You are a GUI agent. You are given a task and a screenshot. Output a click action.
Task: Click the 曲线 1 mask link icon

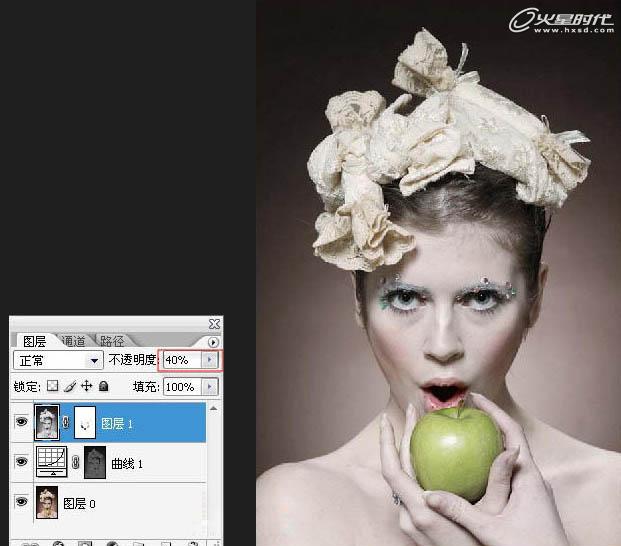click(x=76, y=462)
